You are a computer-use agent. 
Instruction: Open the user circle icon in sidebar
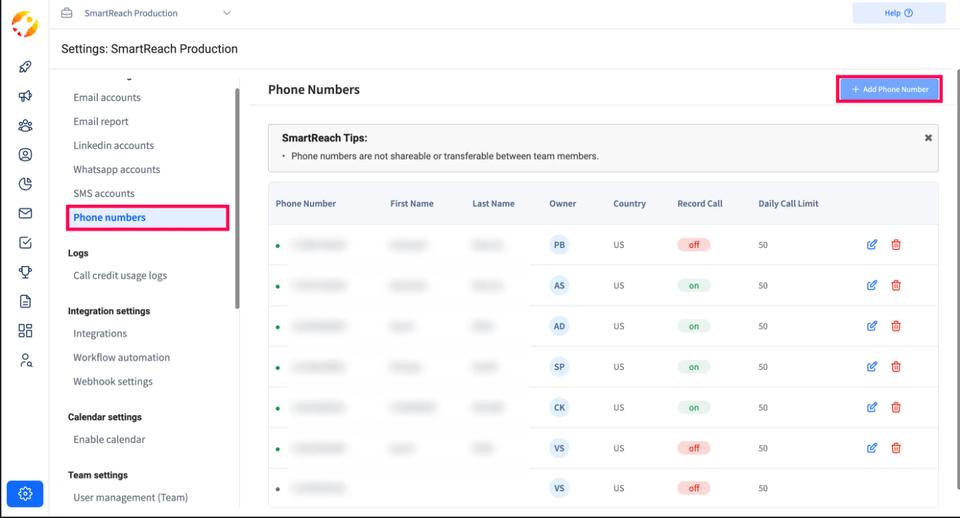[x=25, y=154]
